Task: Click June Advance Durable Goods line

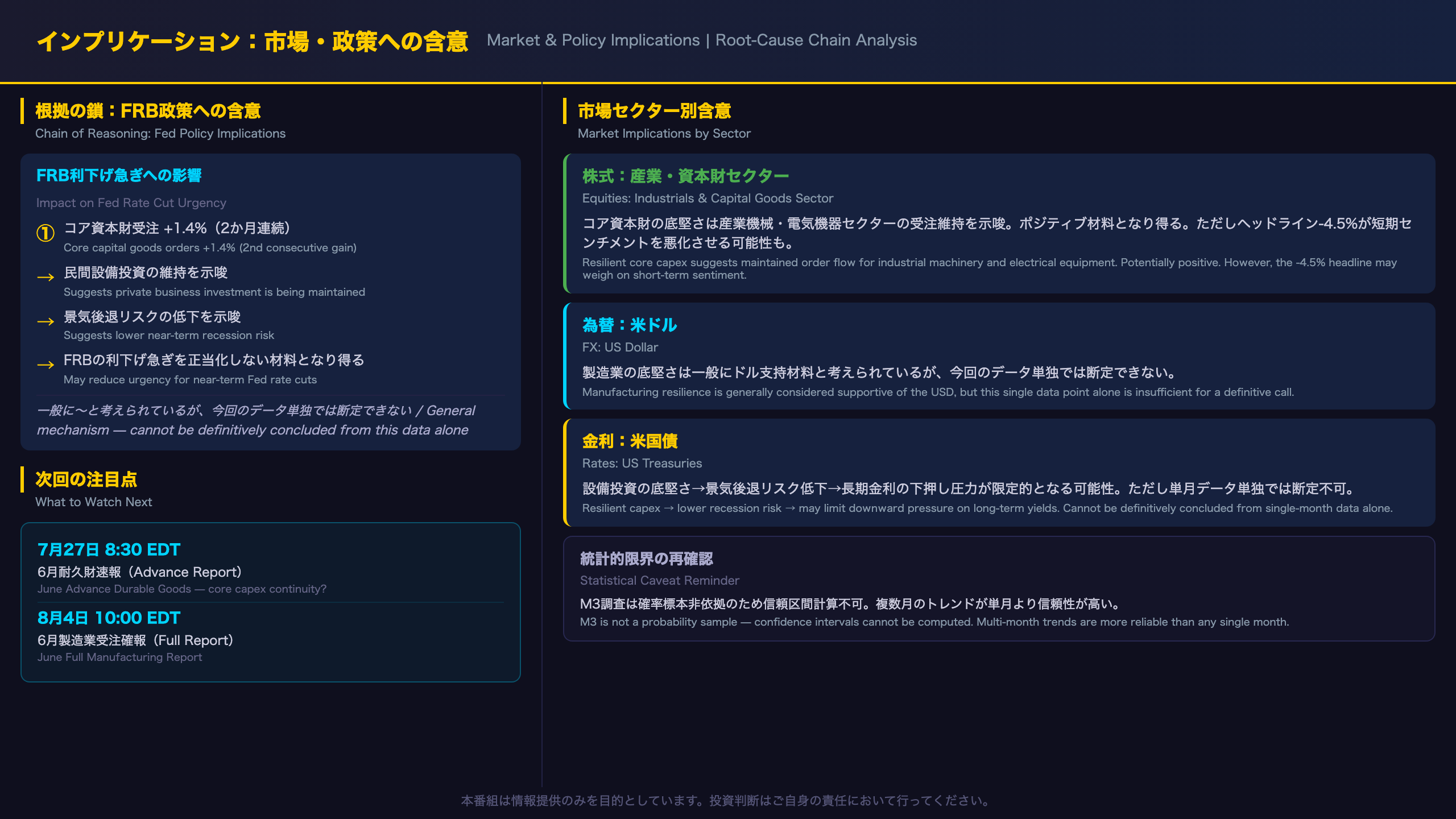Action: tap(182, 589)
